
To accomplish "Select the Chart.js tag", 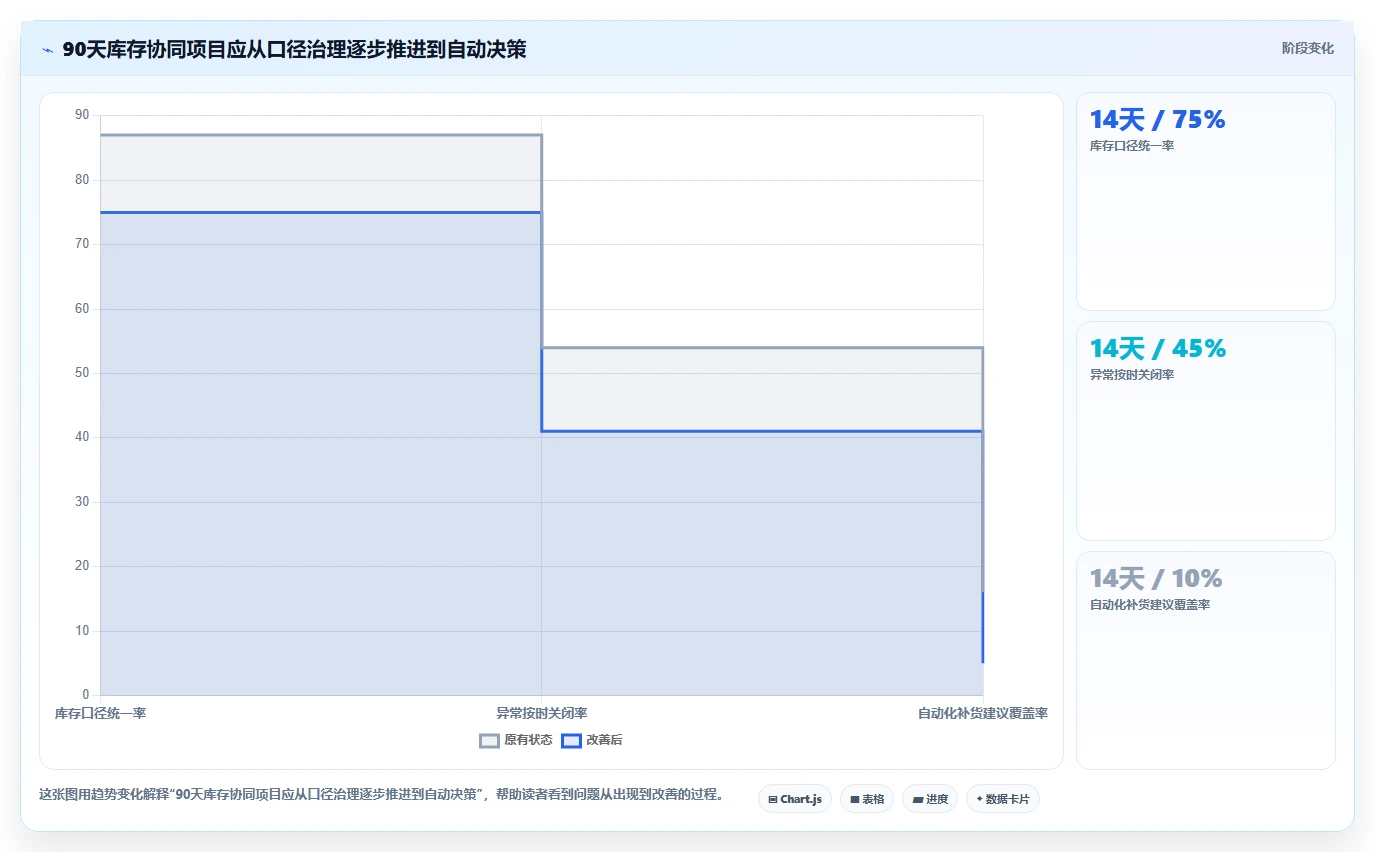I will pyautogui.click(x=795, y=799).
